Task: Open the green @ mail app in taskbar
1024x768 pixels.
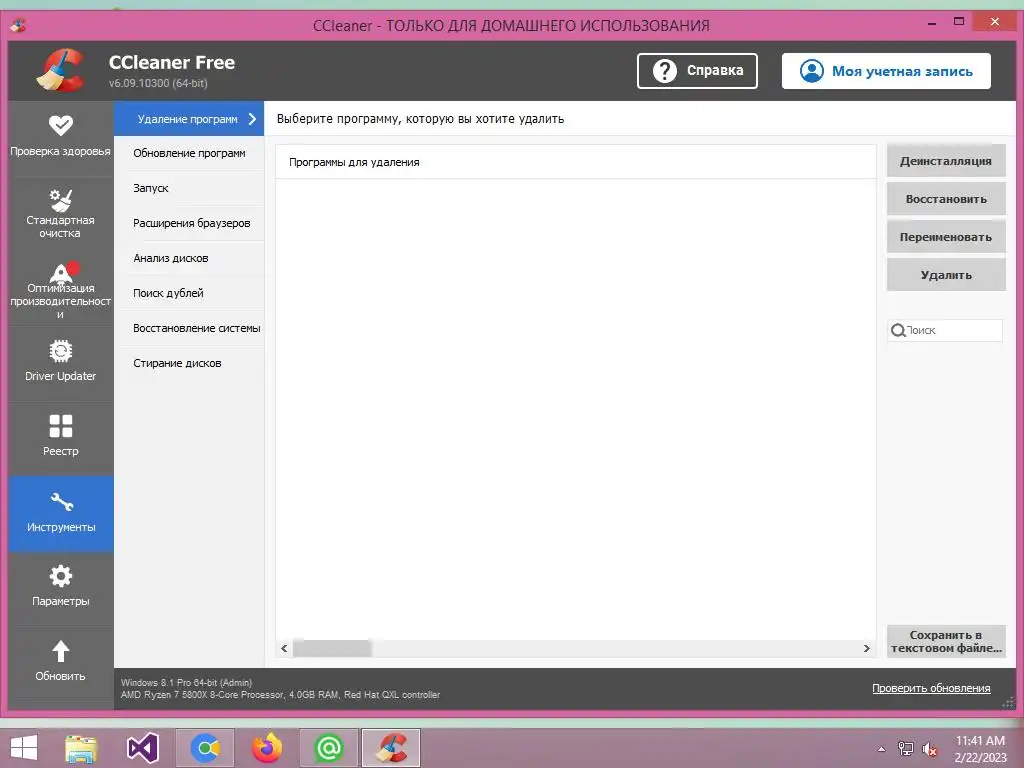Action: click(328, 748)
